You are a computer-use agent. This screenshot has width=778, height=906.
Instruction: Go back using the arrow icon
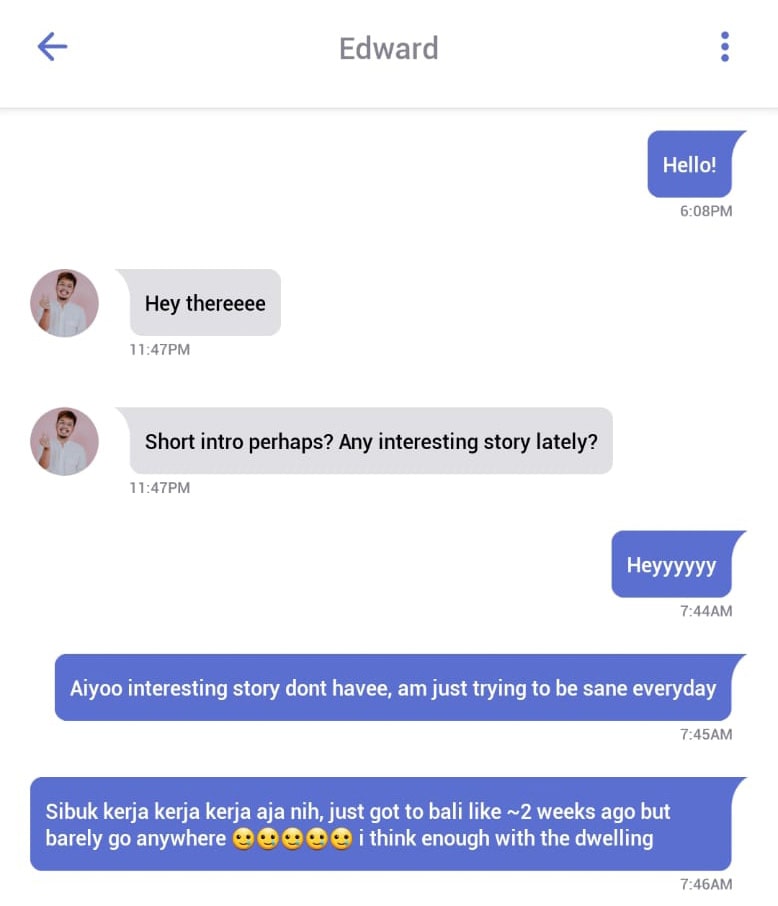coord(53,47)
